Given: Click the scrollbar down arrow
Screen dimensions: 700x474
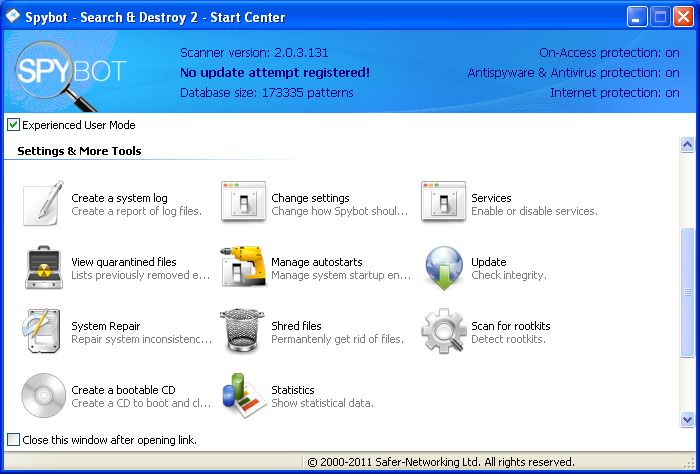Looking at the screenshot, I should point(687,419).
